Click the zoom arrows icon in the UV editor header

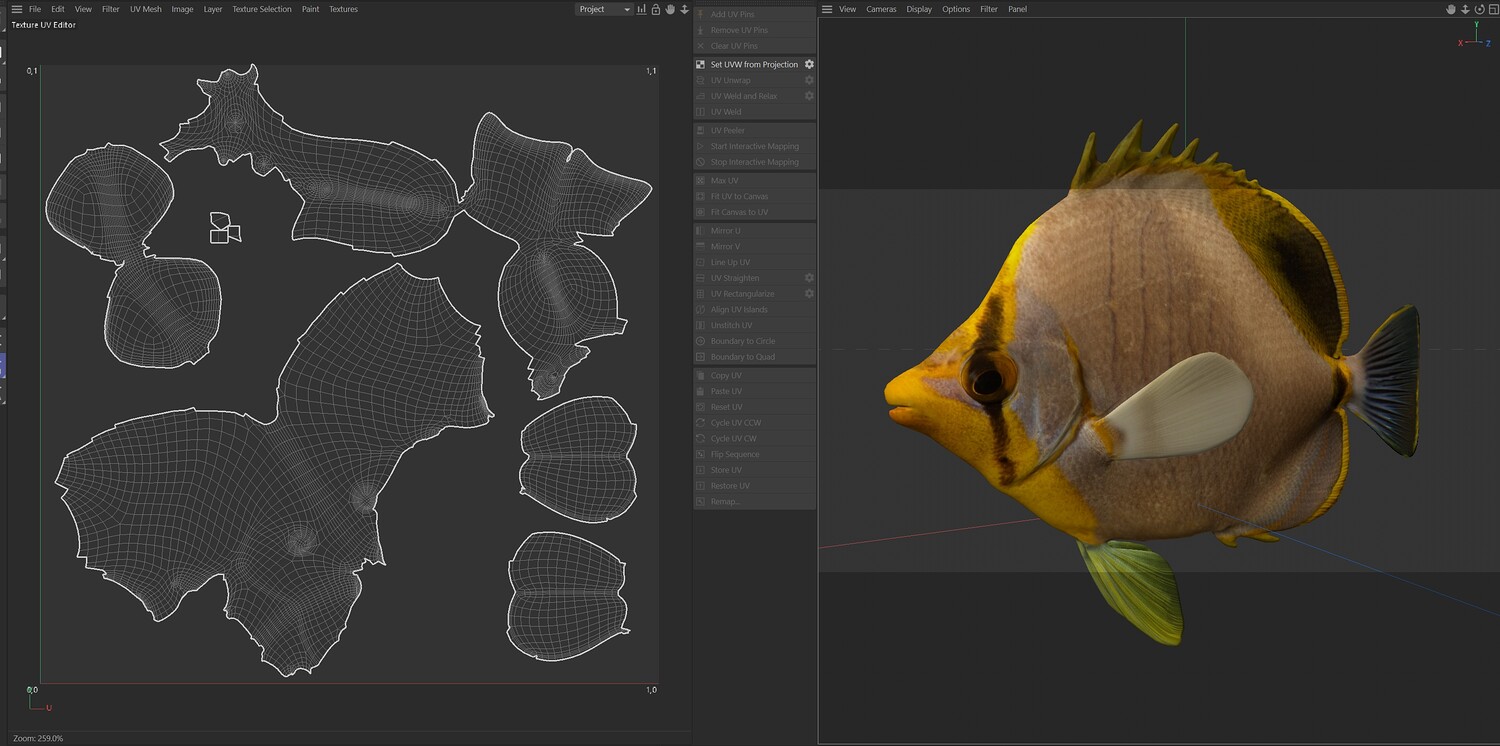(x=685, y=9)
